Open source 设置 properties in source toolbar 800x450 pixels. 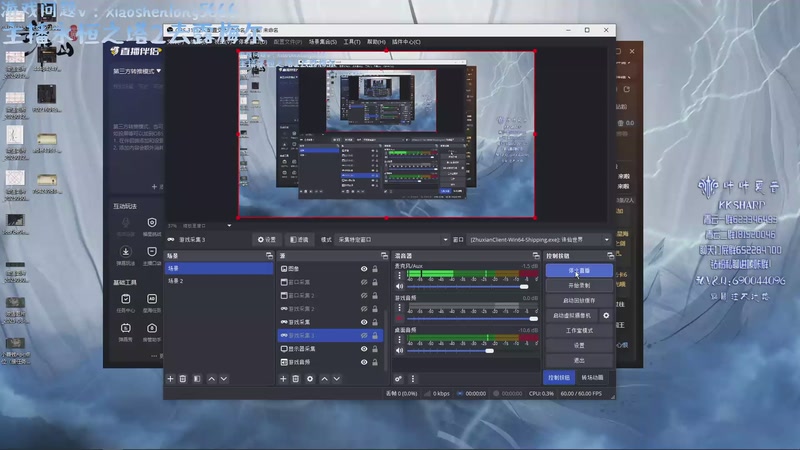tap(267, 239)
